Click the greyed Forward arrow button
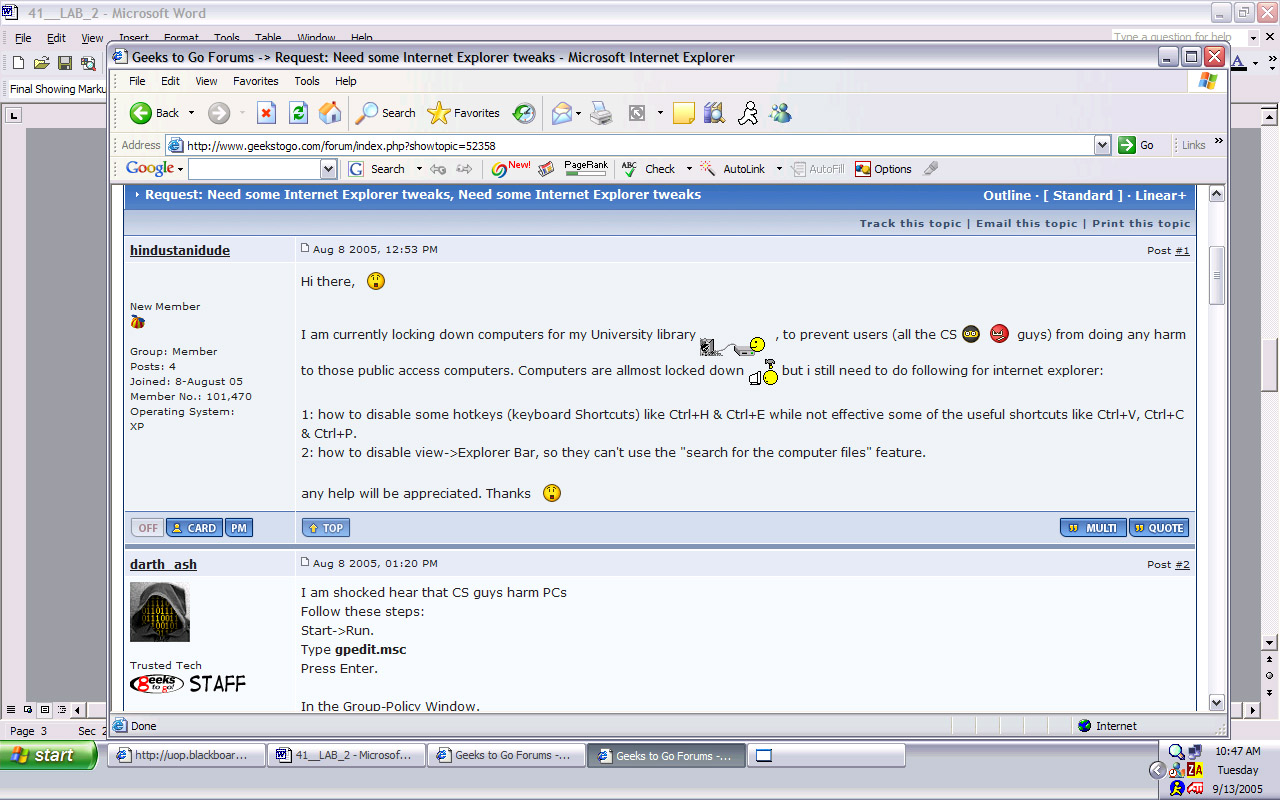Screen dimensions: 1280x800 point(219,113)
